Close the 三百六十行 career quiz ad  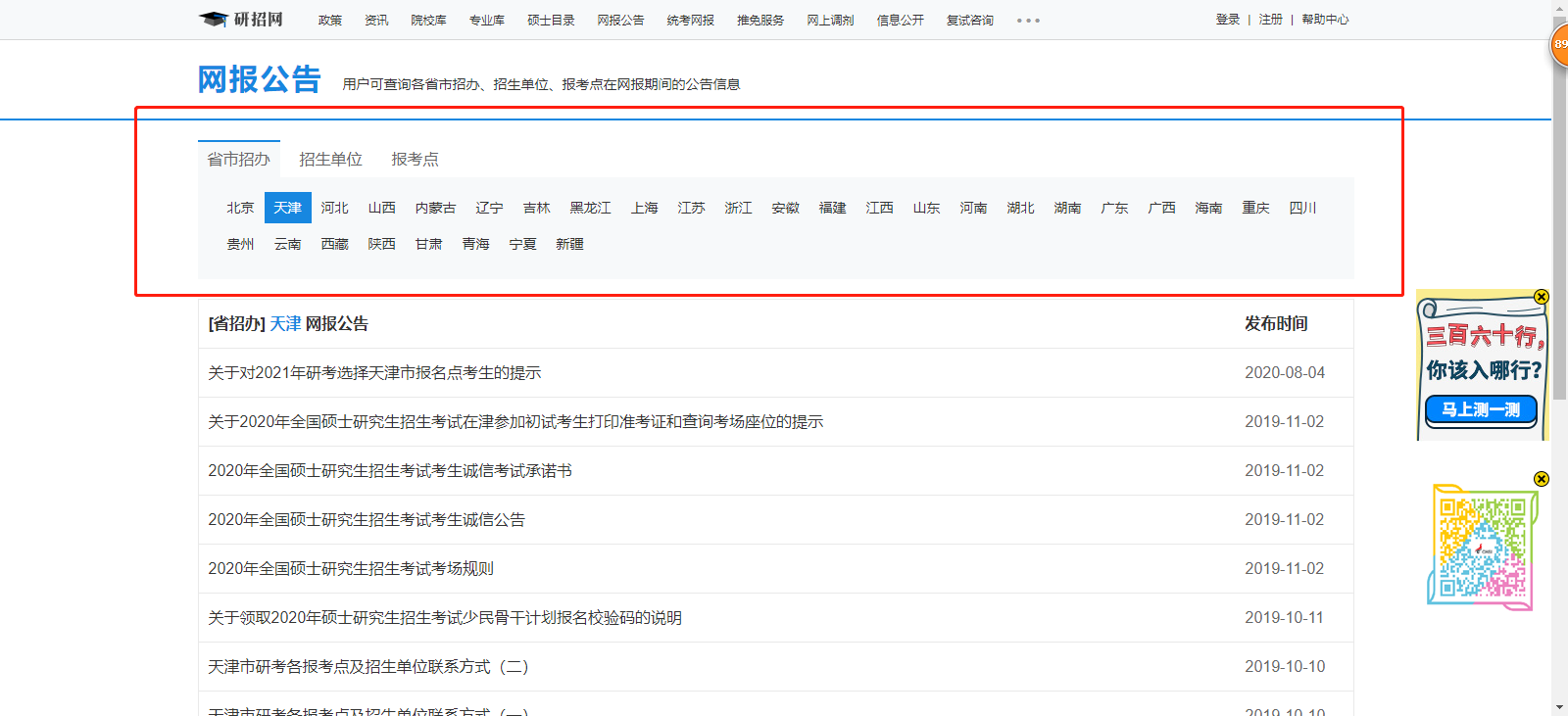click(1542, 297)
